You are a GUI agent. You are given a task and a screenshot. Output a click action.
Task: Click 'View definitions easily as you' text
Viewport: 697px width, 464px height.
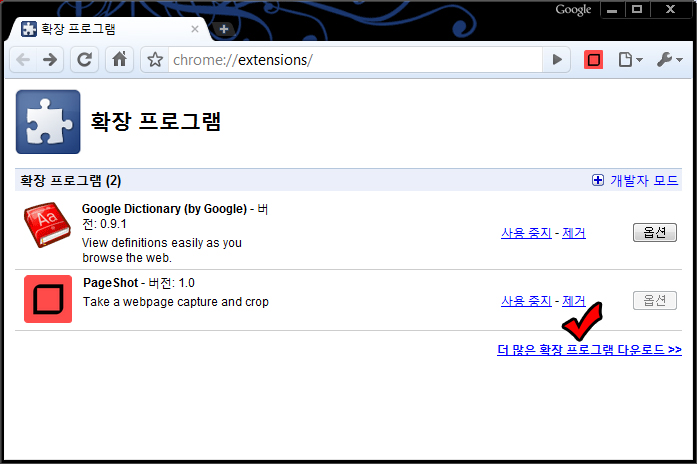pos(162,243)
